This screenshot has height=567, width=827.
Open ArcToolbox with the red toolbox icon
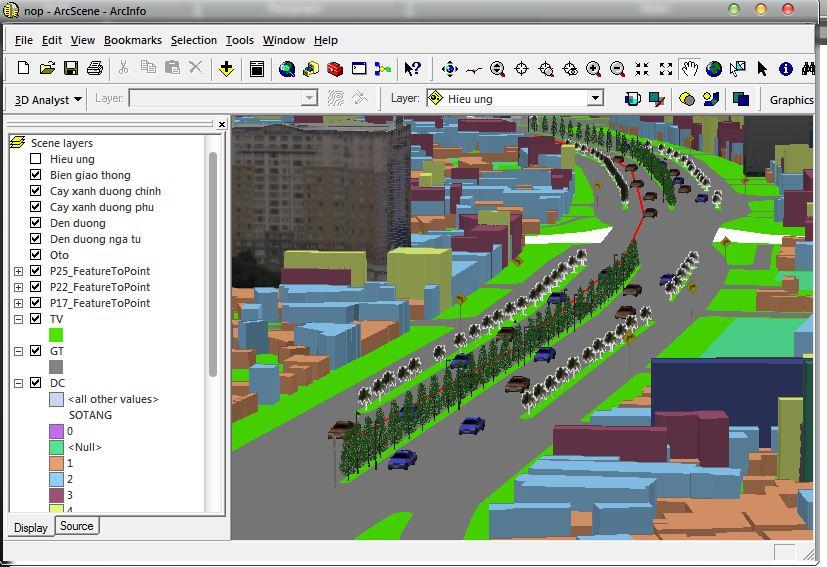point(335,68)
